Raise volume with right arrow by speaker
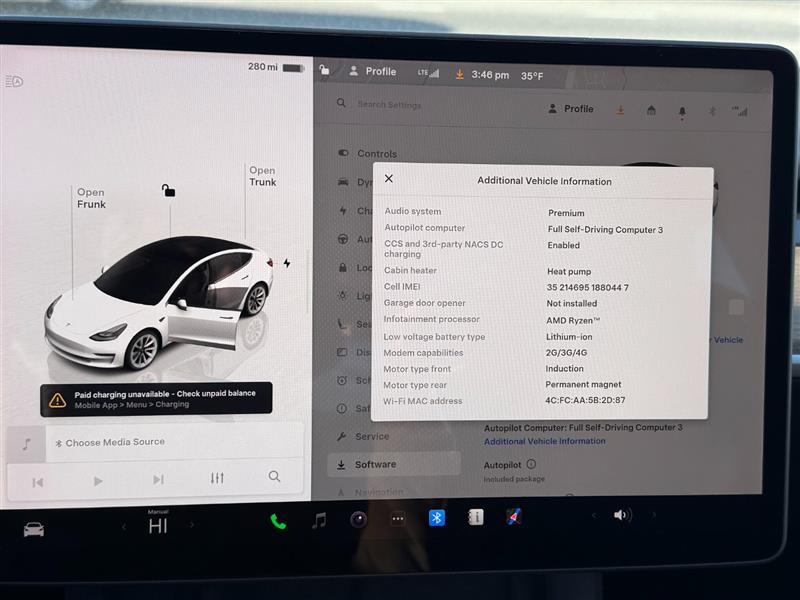 [654, 515]
